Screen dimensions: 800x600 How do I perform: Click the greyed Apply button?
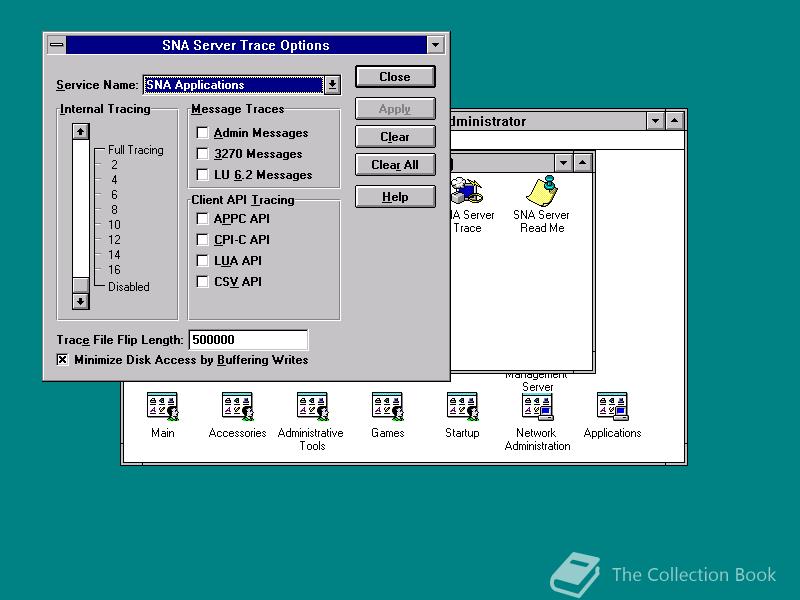tap(395, 109)
